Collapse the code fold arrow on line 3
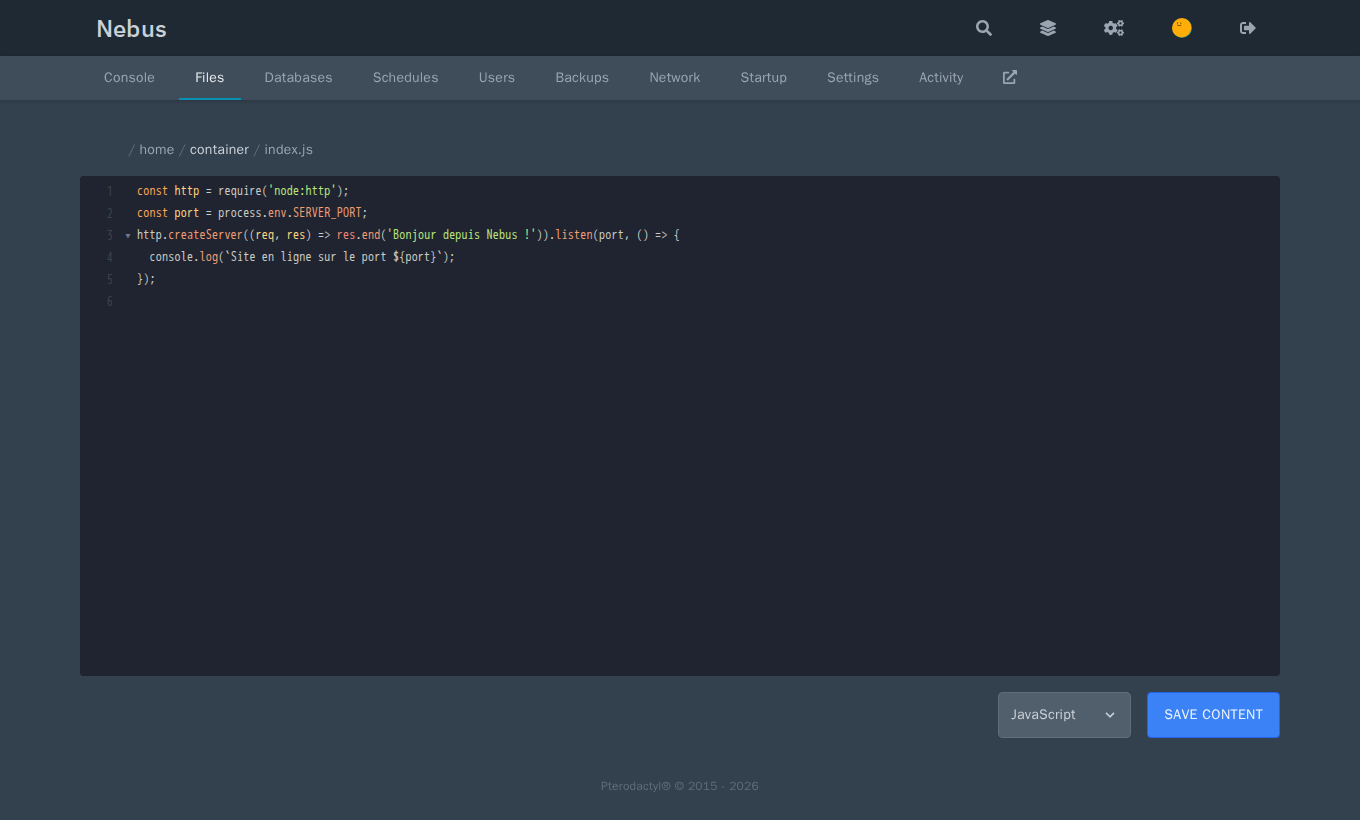Screen dimensions: 1360x820 pos(128,236)
